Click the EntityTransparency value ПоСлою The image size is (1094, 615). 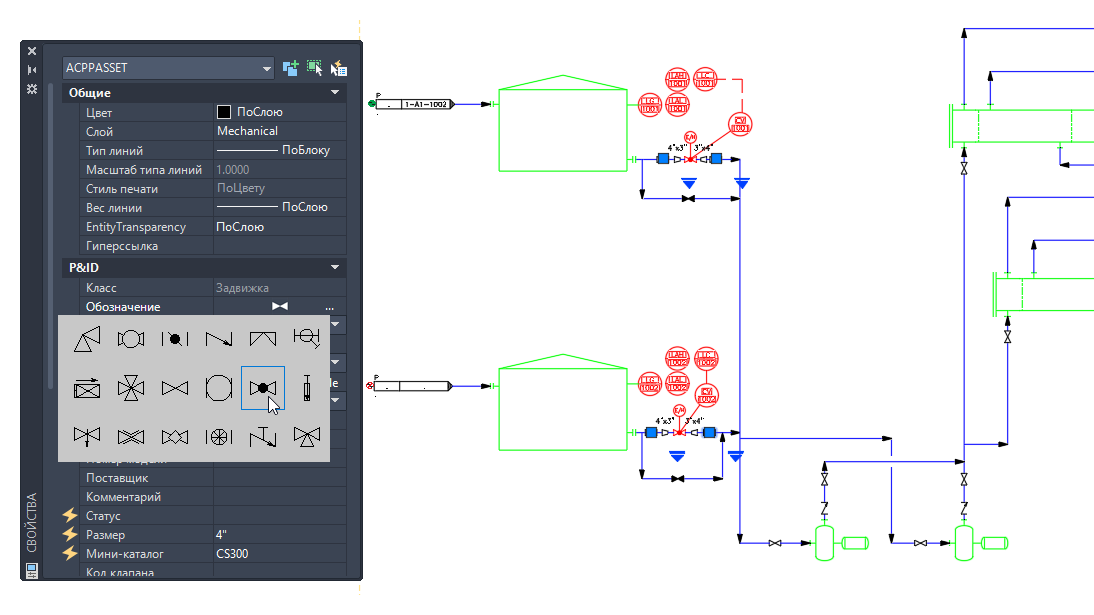[x=240, y=227]
